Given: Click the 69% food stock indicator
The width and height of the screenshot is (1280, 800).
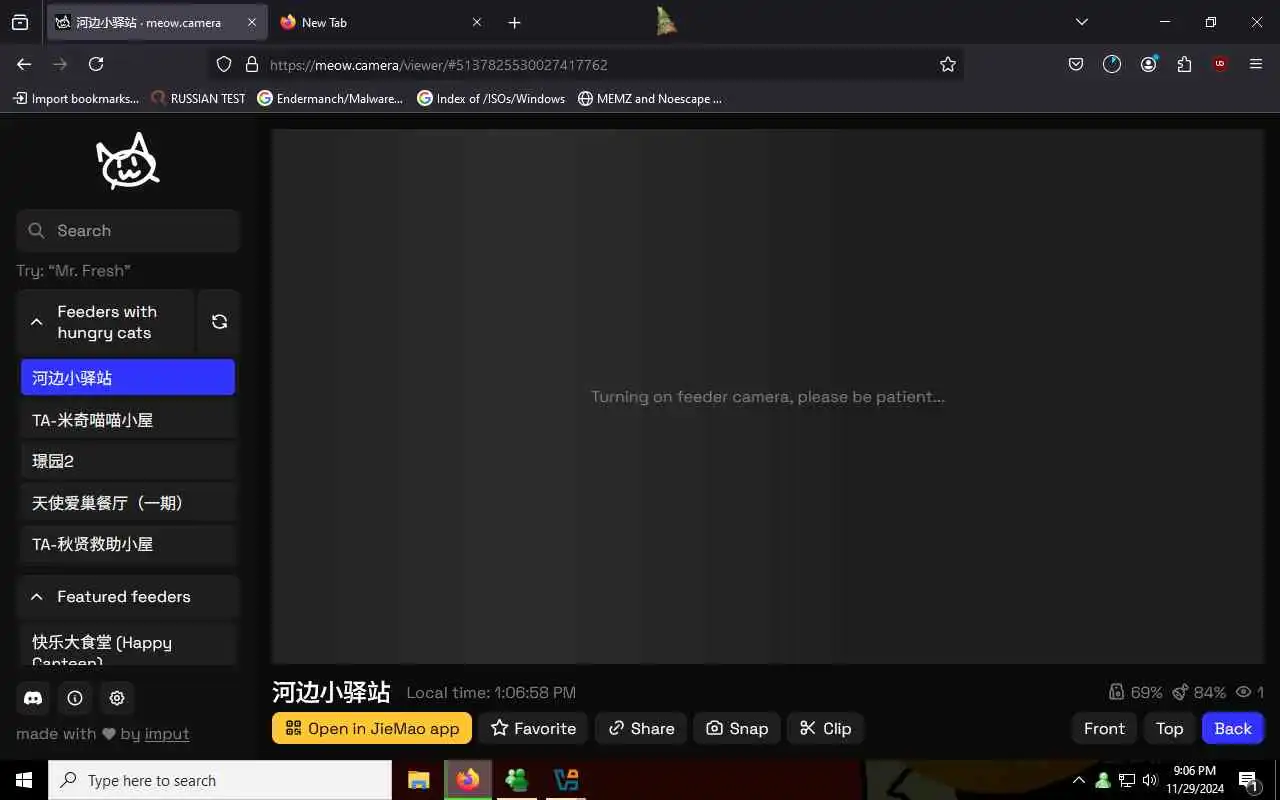Looking at the screenshot, I should pos(1135,692).
